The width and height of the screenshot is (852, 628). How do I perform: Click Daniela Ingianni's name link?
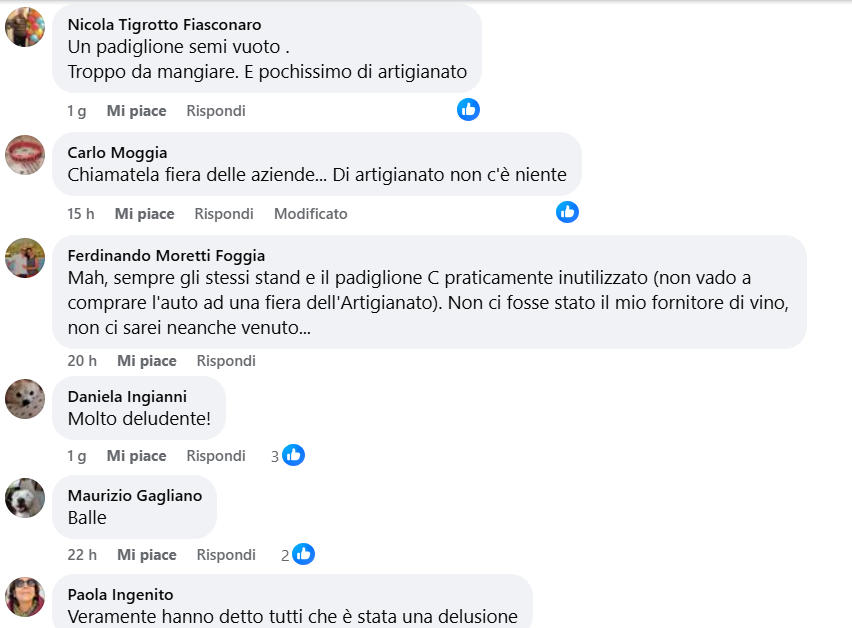click(127, 396)
